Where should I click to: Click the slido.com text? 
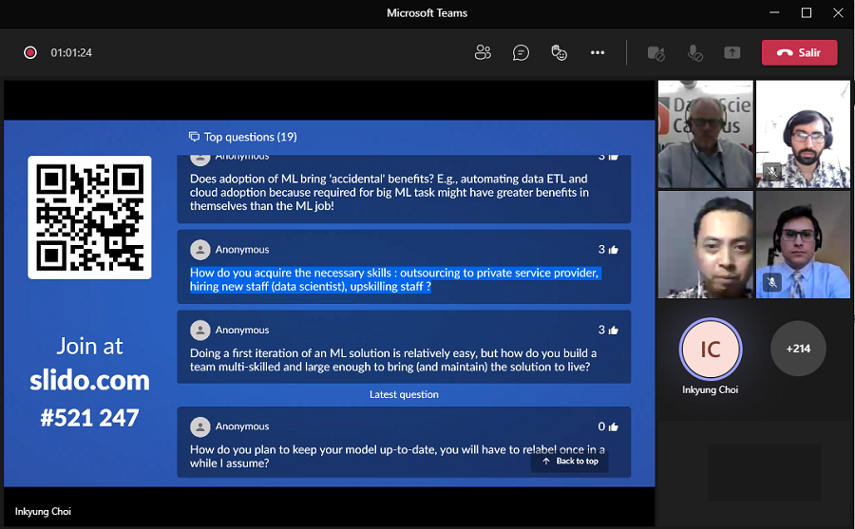click(x=89, y=380)
